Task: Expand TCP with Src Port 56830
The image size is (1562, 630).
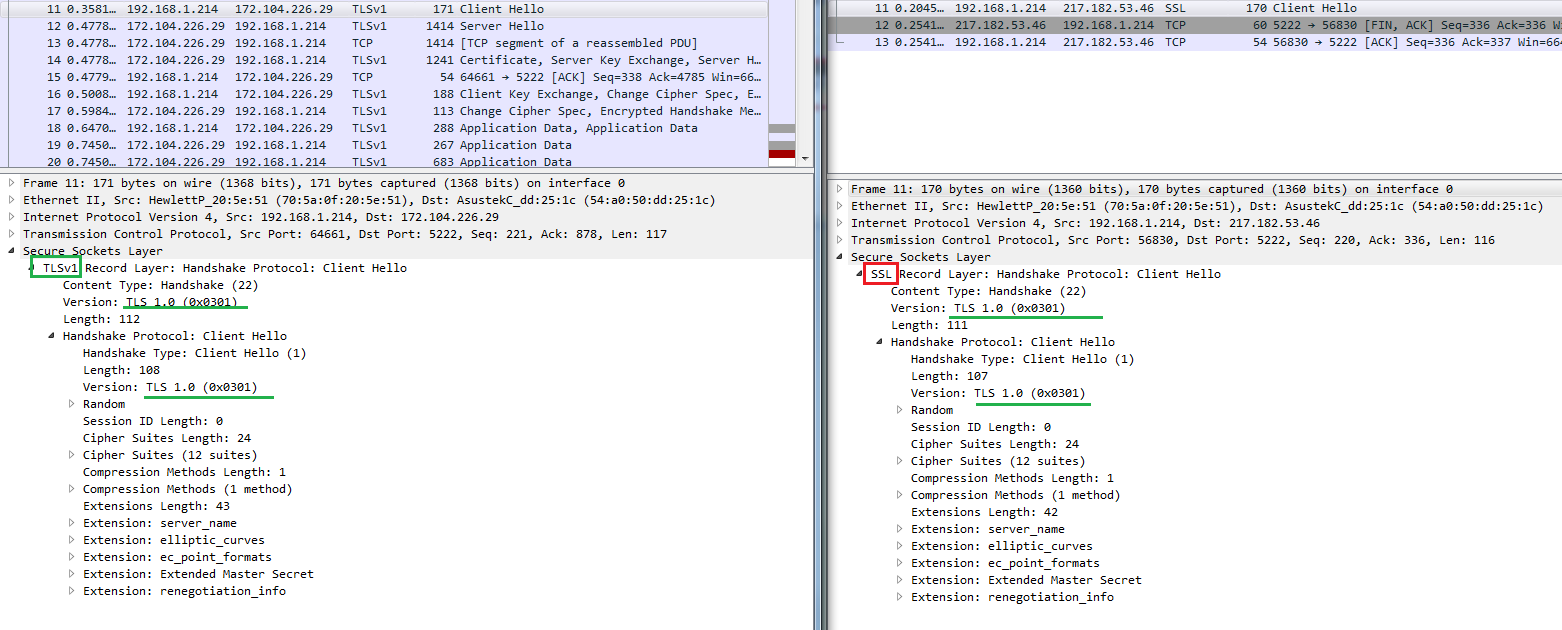Action: click(x=840, y=240)
